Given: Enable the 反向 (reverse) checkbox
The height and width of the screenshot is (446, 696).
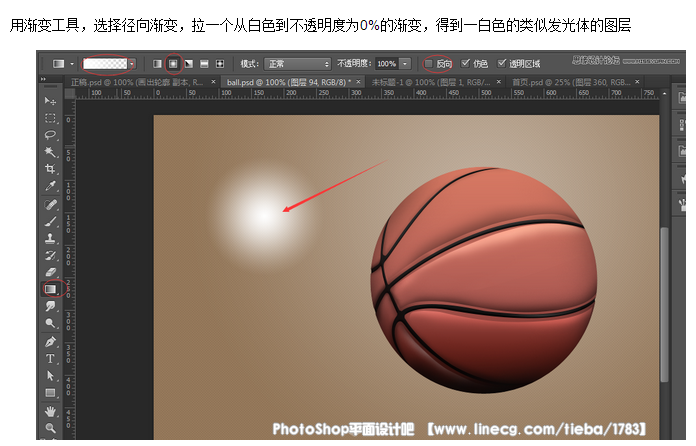Looking at the screenshot, I should point(428,64).
